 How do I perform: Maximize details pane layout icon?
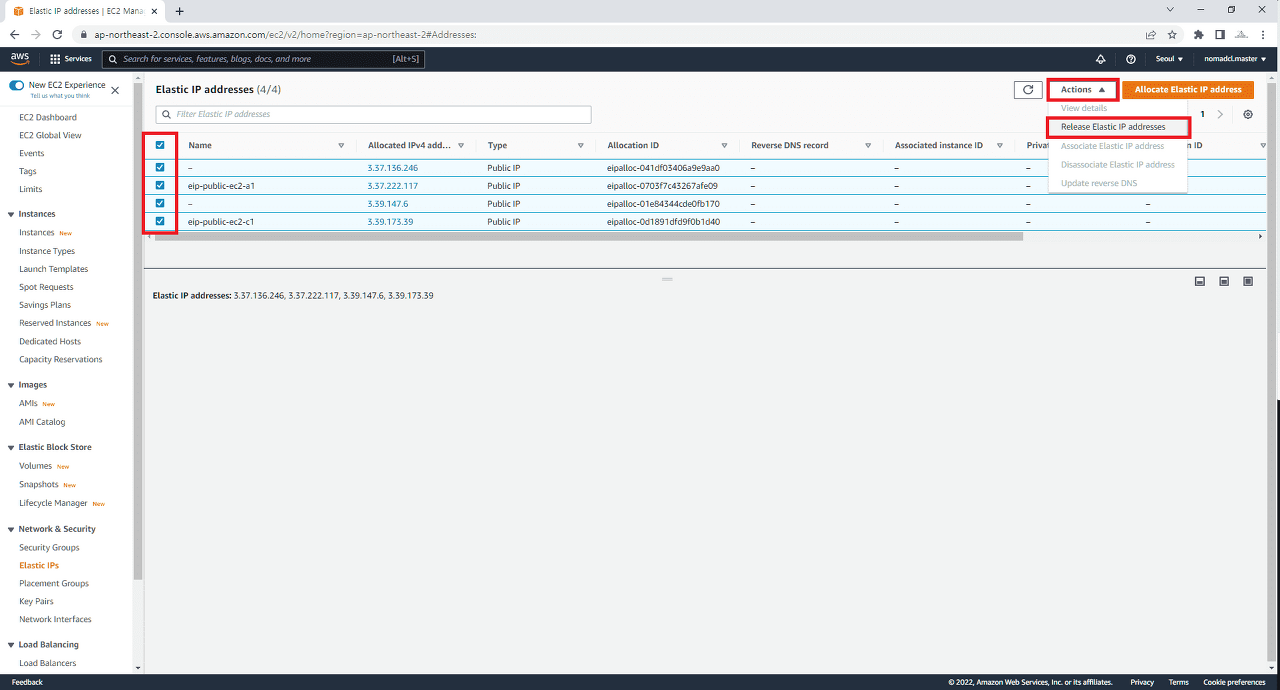1248,282
